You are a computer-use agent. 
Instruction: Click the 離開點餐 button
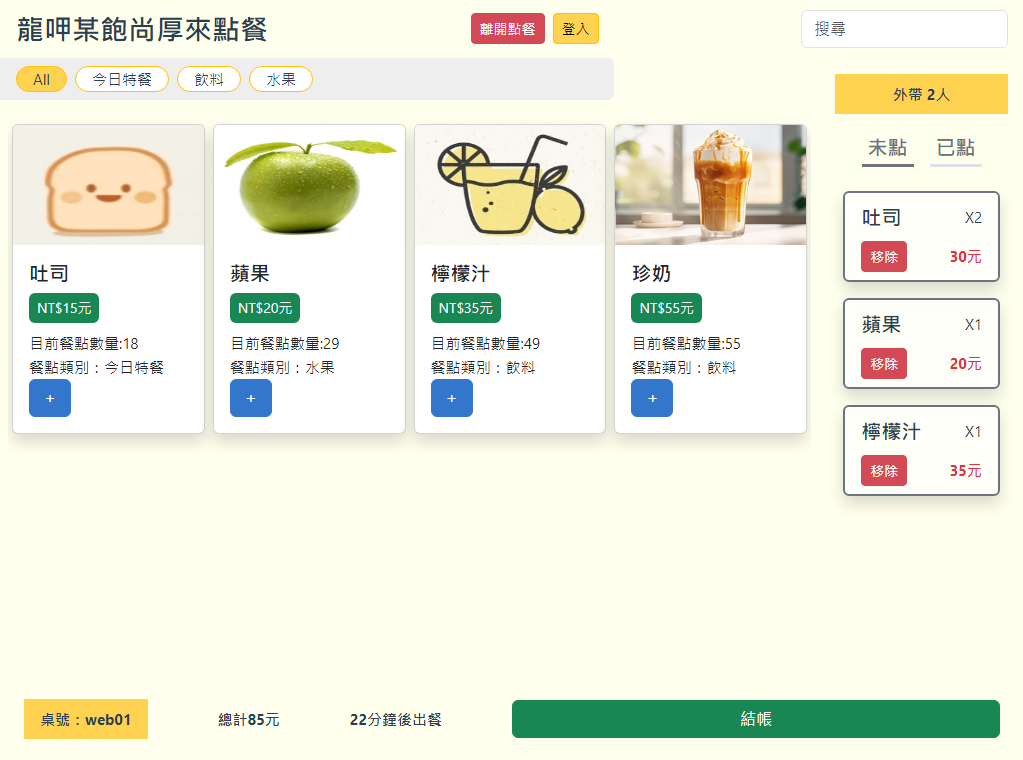(x=508, y=29)
